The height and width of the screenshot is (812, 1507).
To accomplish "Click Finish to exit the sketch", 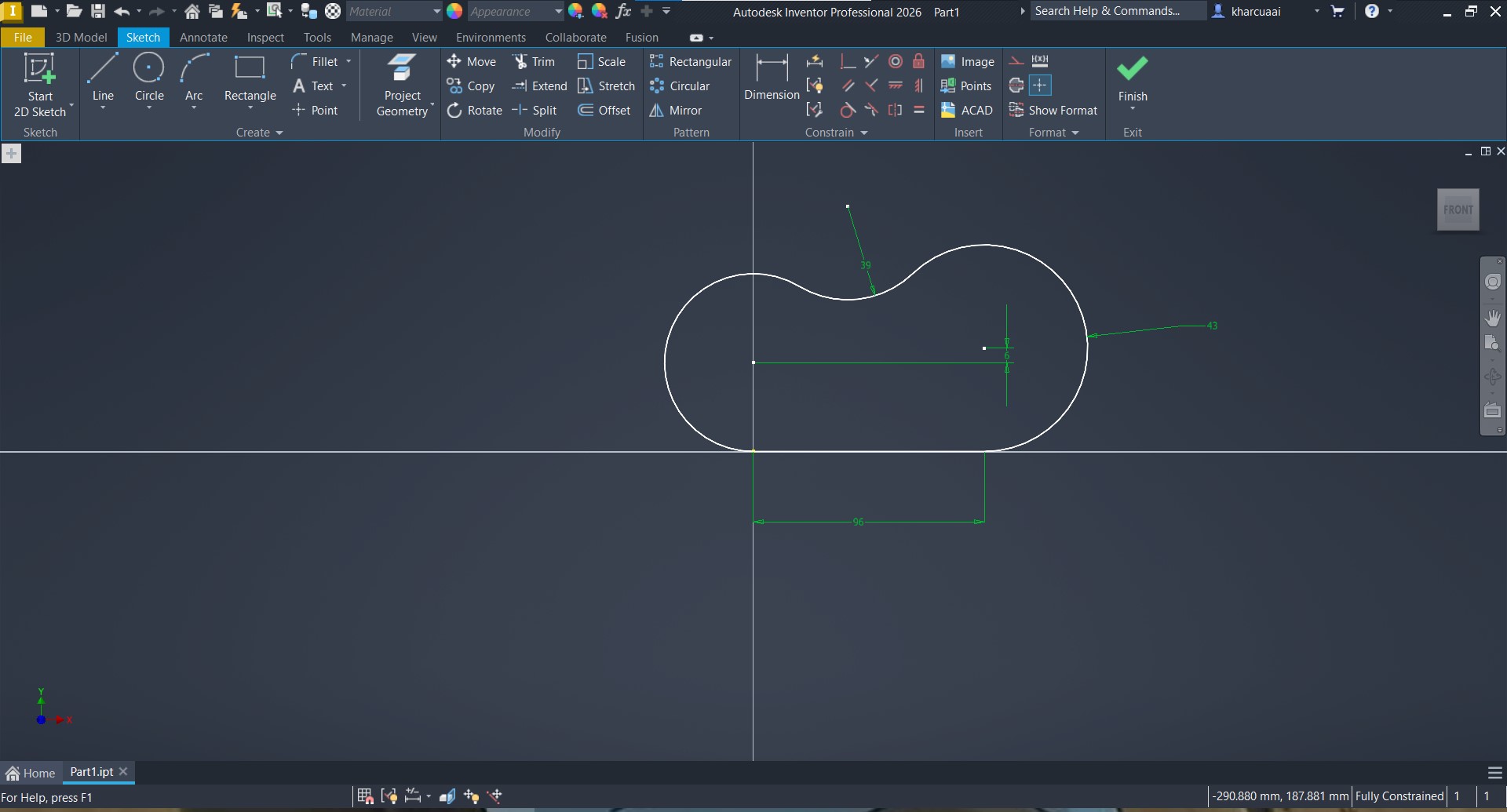I will coord(1132,78).
